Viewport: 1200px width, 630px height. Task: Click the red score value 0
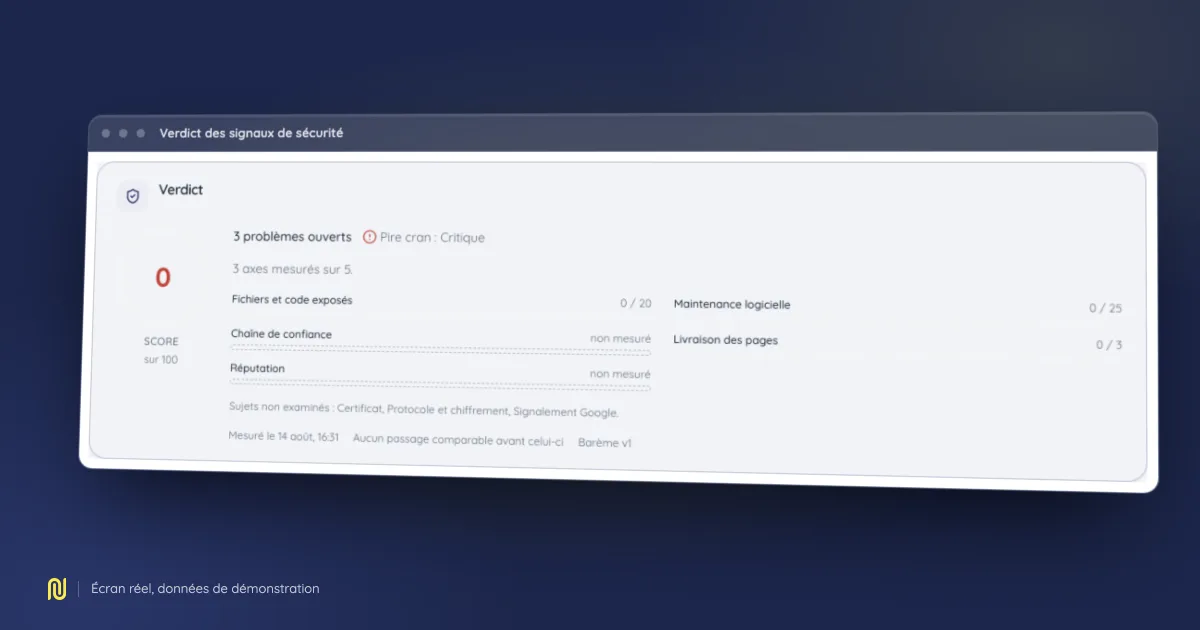coord(163,278)
